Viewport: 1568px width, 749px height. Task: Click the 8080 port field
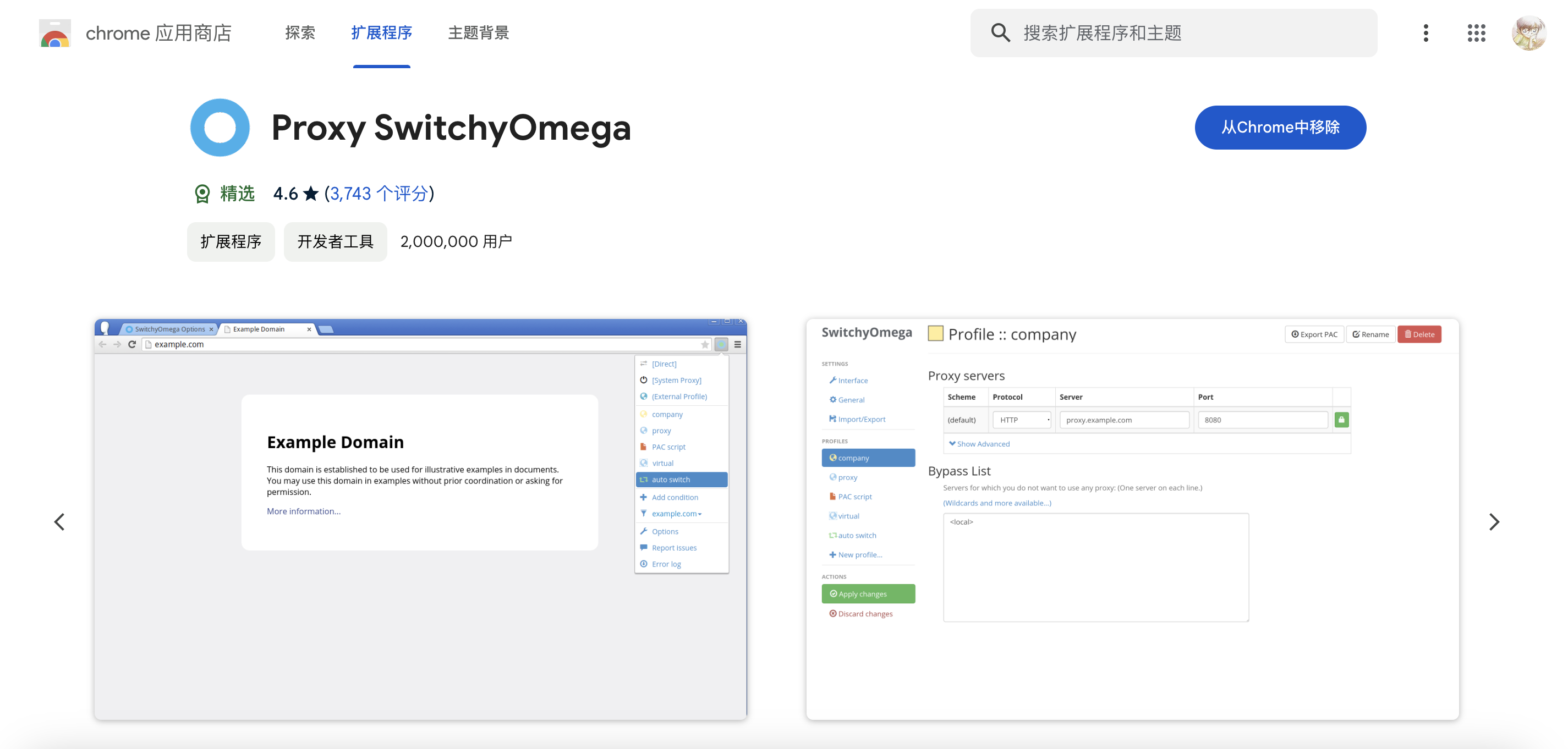pyautogui.click(x=1263, y=420)
